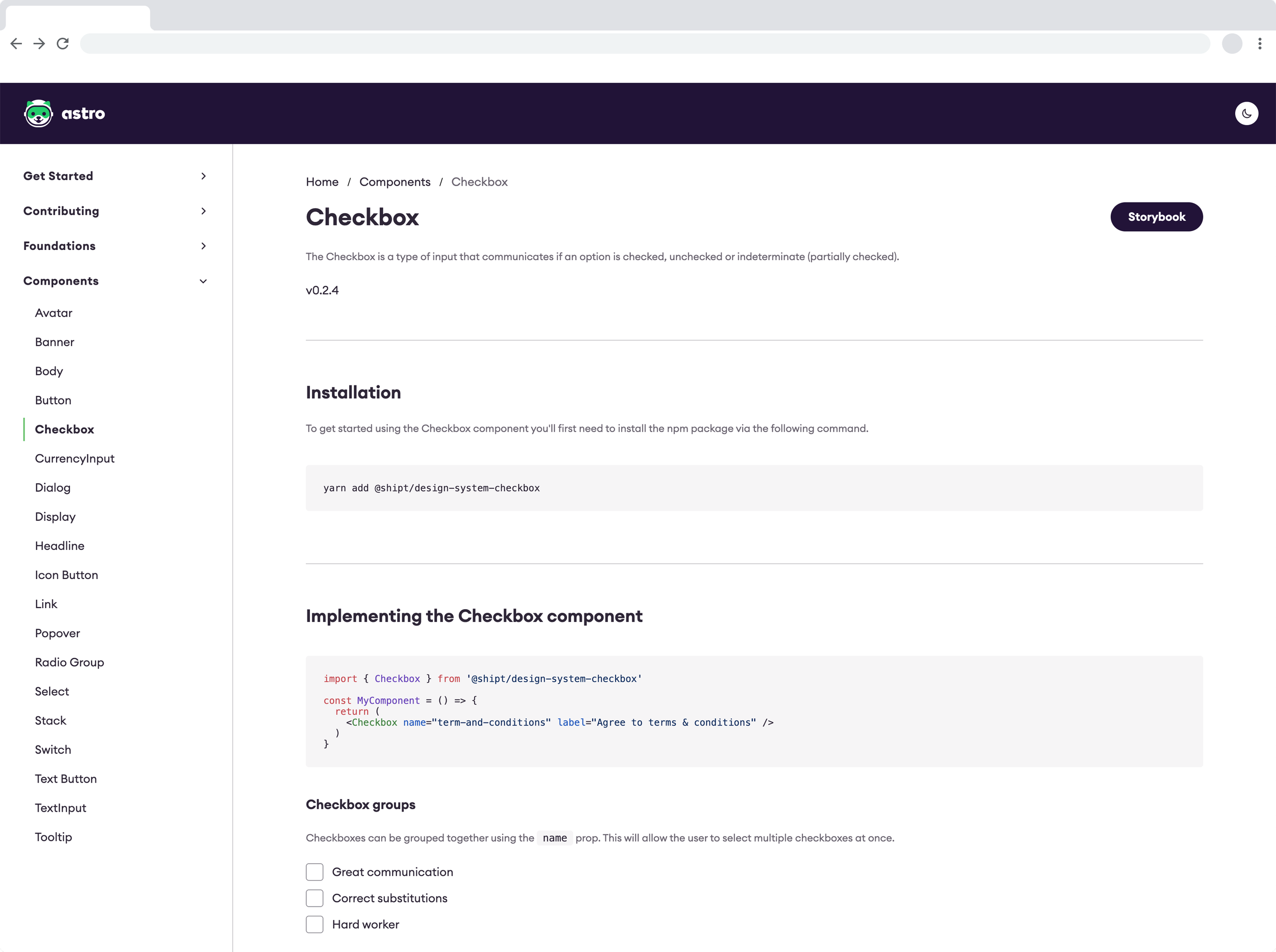Go to Home via the breadcrumb

(322, 182)
